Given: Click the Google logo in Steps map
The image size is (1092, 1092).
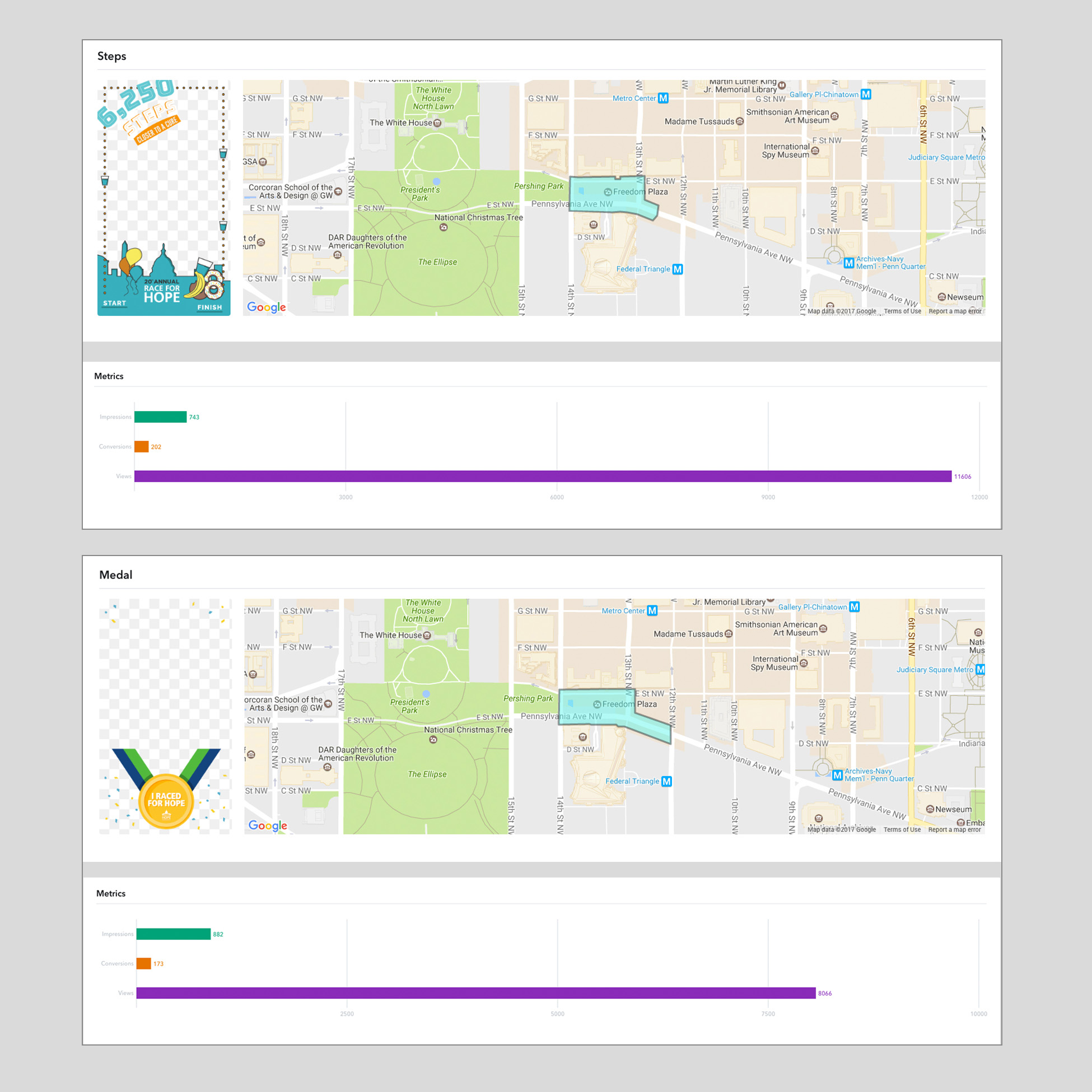Looking at the screenshot, I should 266,307.
